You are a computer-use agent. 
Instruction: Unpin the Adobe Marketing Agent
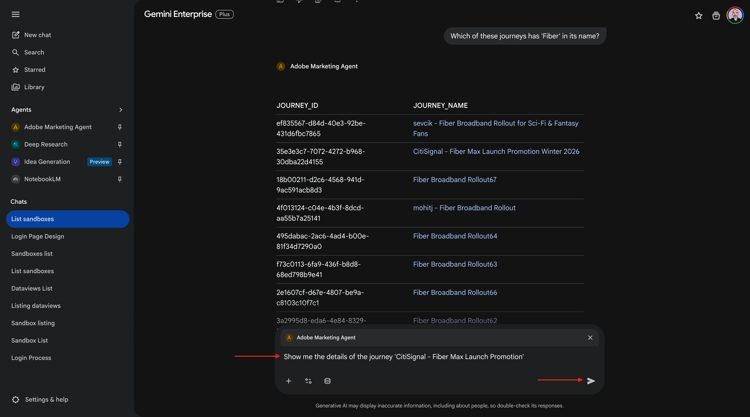(x=120, y=127)
